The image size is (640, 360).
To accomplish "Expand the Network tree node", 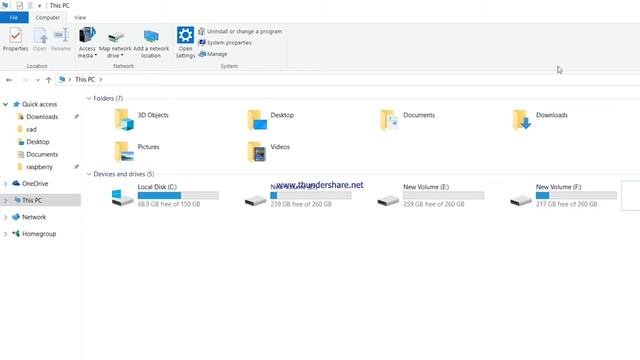I will 5,218.
